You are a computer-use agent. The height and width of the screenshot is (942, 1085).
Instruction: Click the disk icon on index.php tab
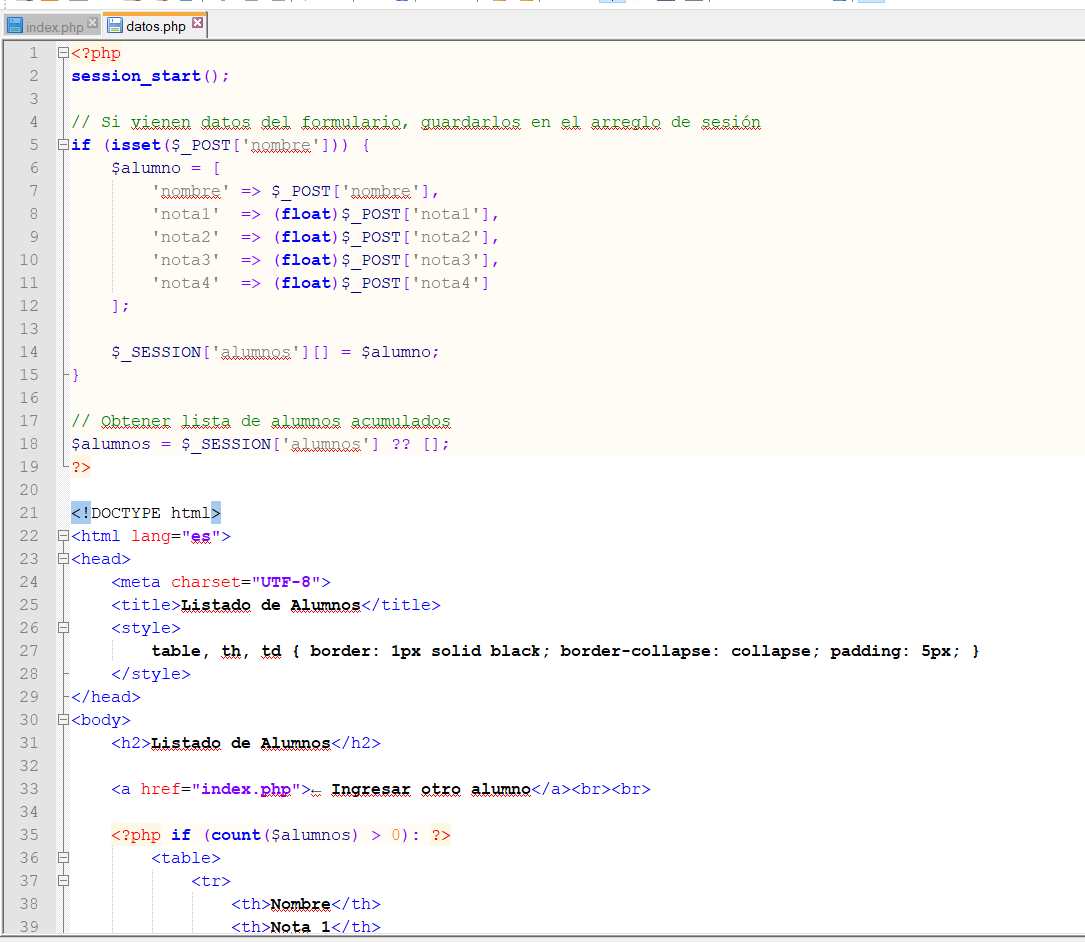[x=15, y=26]
